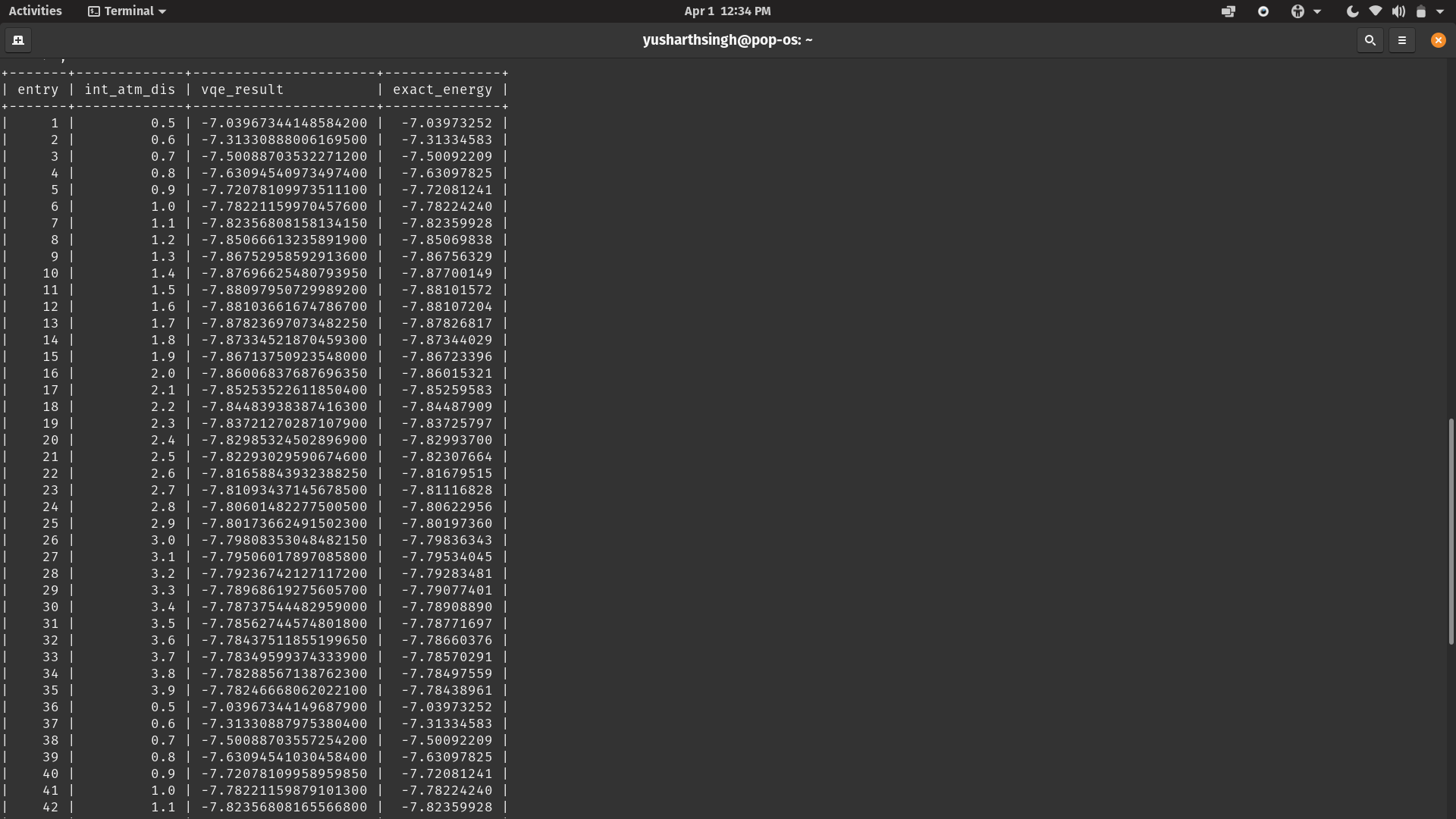Click exact energy -7.79534045
The width and height of the screenshot is (1456, 819).
click(x=447, y=557)
